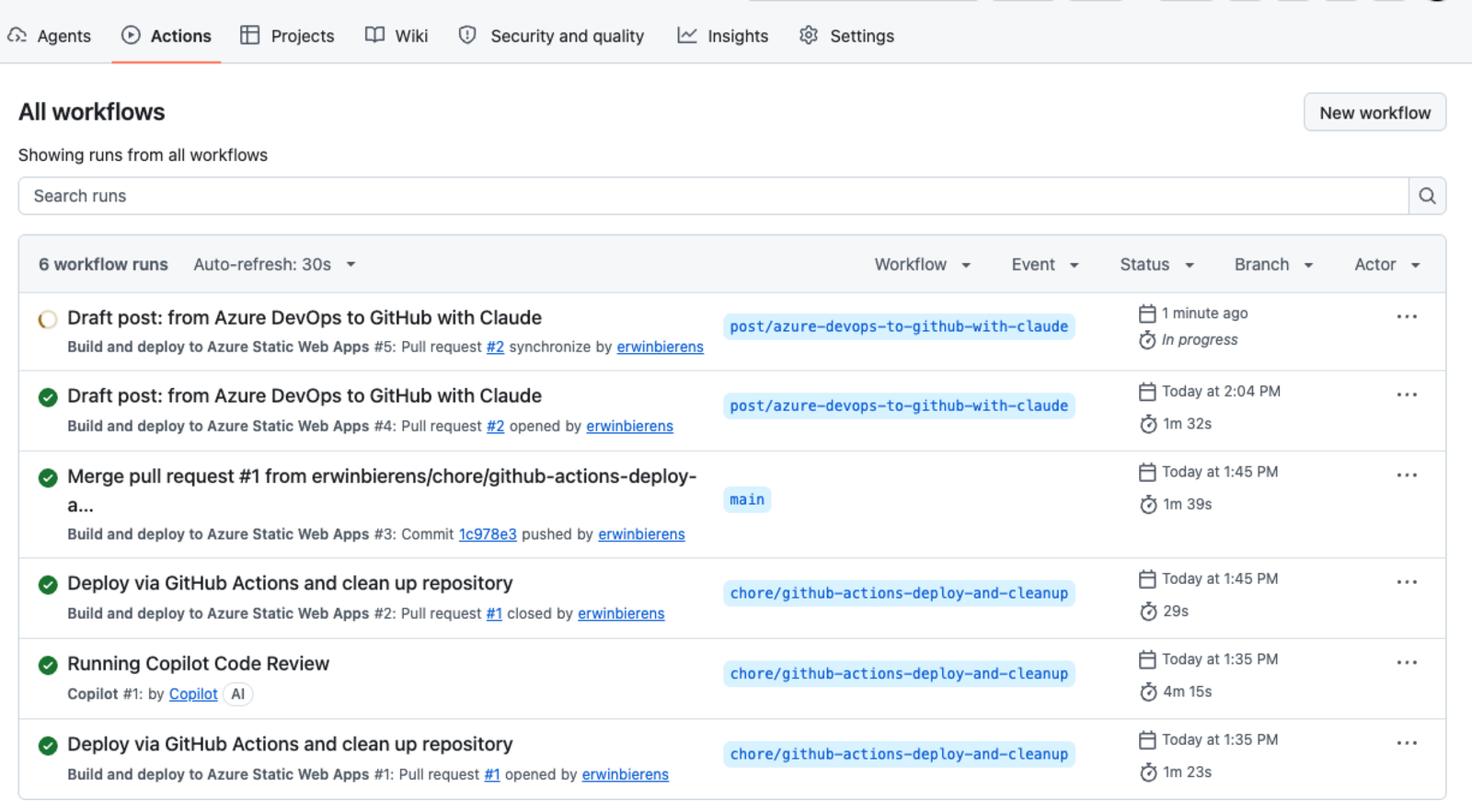The height and width of the screenshot is (812, 1472).
Task: View the Insights tab
Action: pyautogui.click(x=723, y=36)
